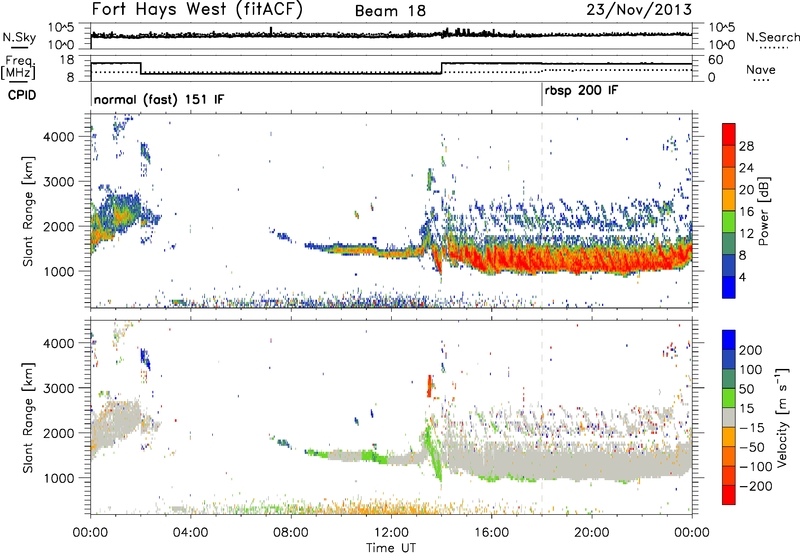Select the 'Freq. [MHz]' axis label
Image resolution: width=800 pixels, height=554 pixels.
(19, 68)
